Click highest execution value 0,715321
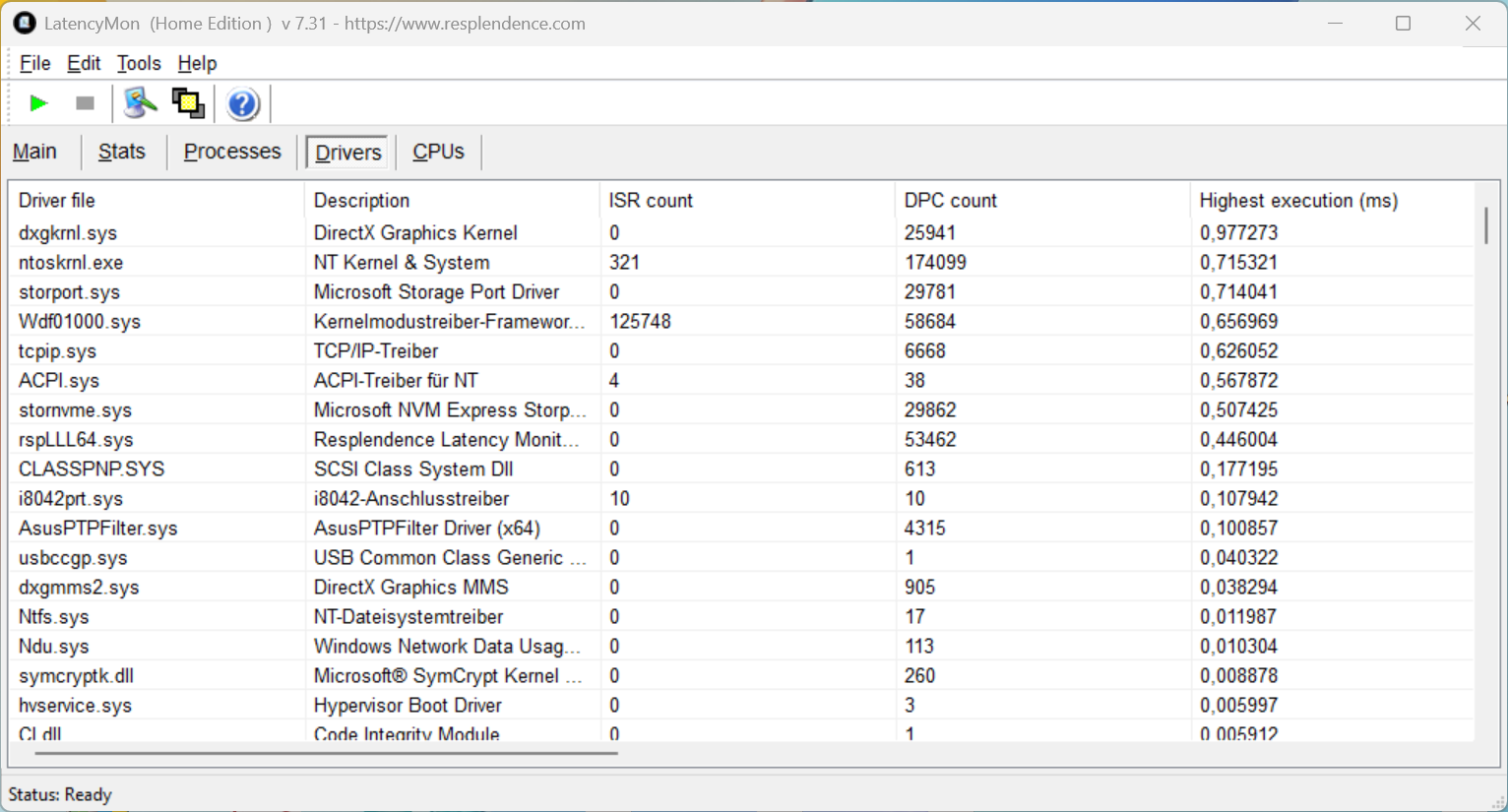Screen dimensions: 1508x812 [1238, 263]
